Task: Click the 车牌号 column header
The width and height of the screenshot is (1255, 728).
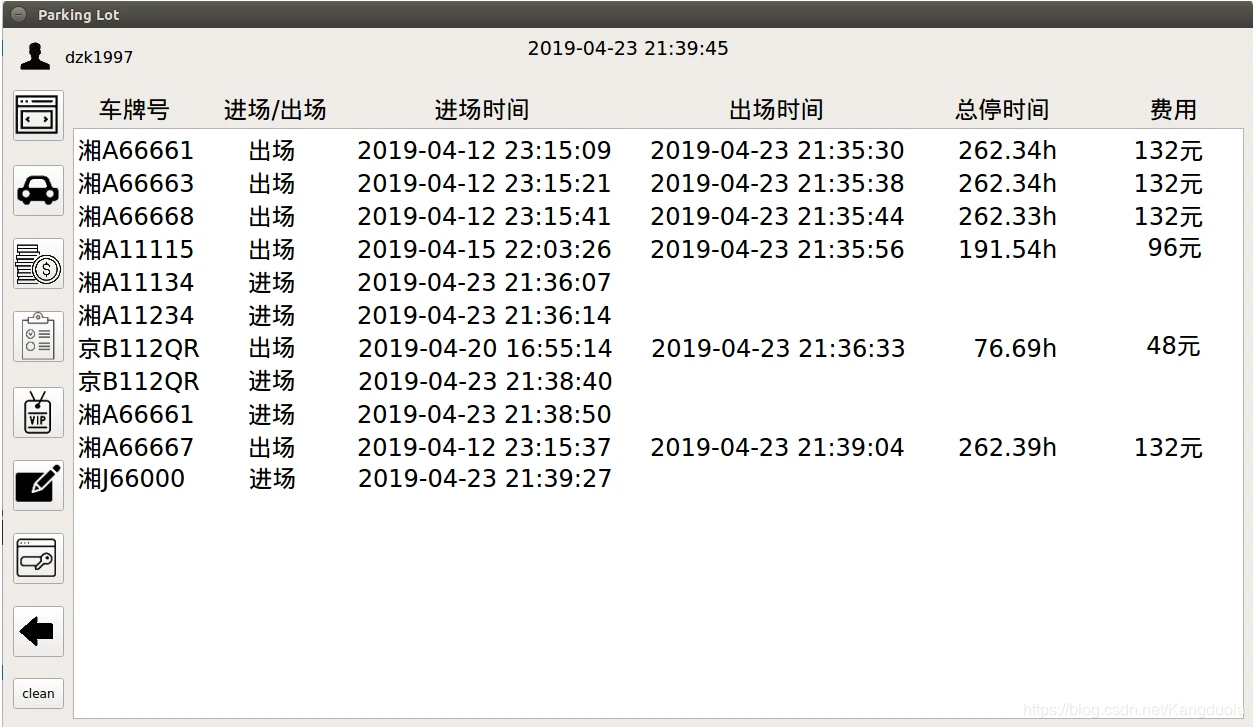Action: [134, 110]
